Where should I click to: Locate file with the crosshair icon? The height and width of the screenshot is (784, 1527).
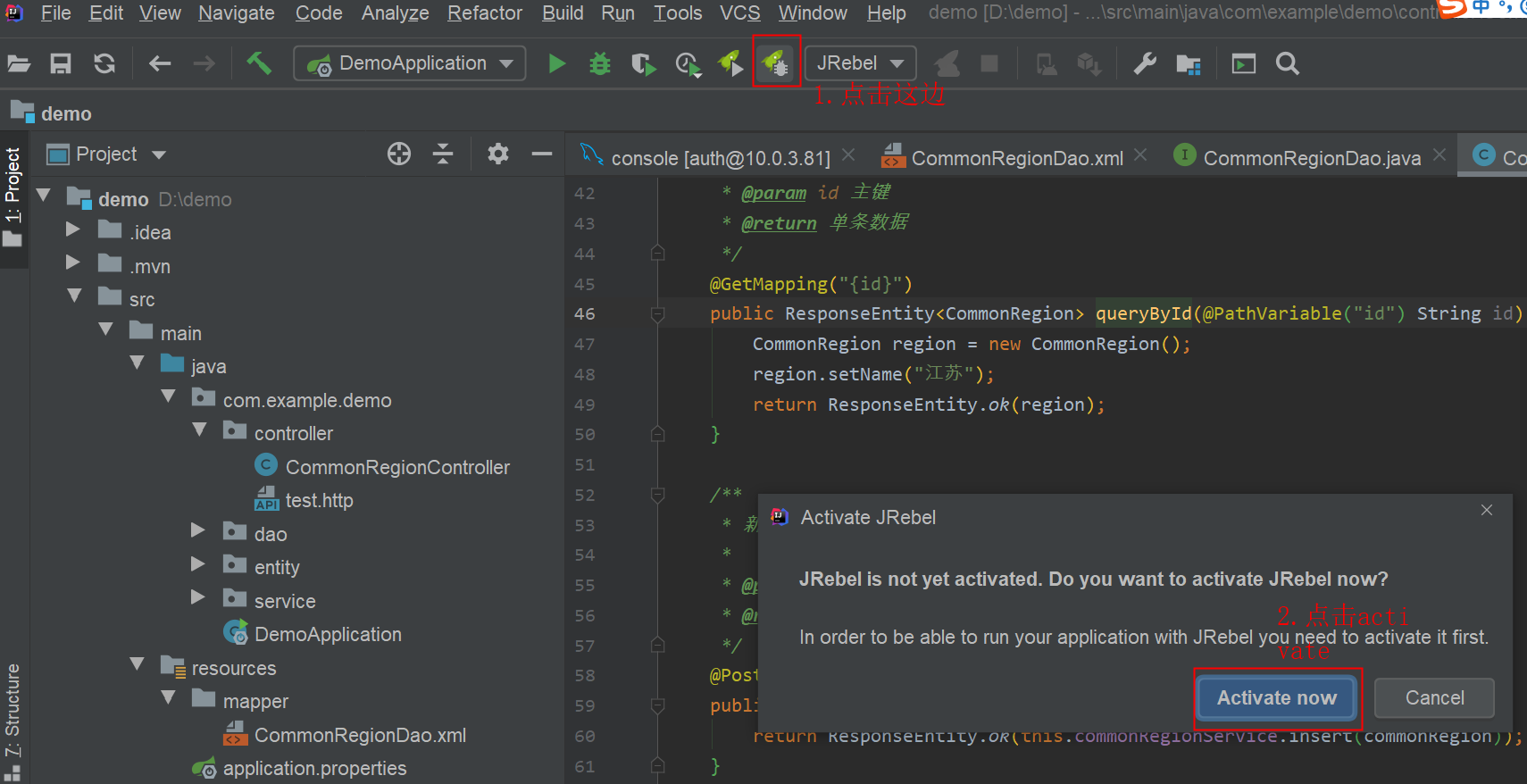coord(399,154)
